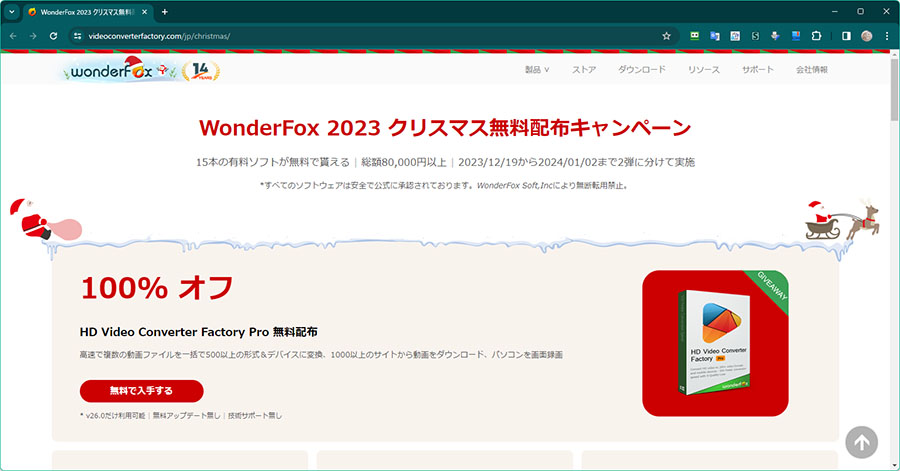The height and width of the screenshot is (471, 900).
Task: Open a new browser tab
Action: (165, 11)
